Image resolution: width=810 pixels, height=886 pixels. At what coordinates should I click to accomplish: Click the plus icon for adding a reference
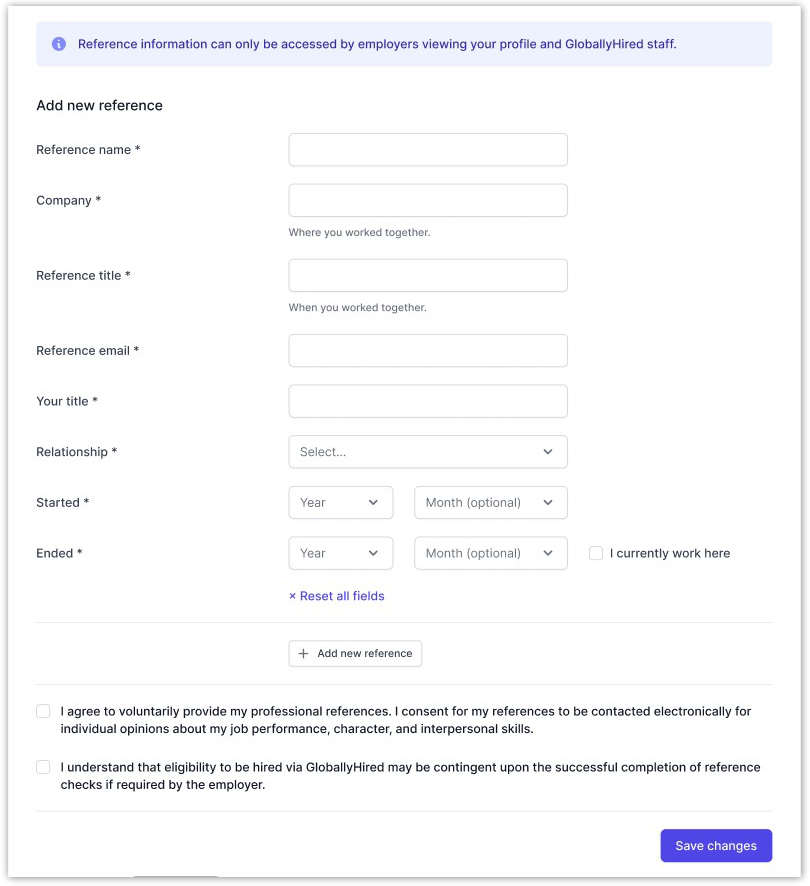(x=304, y=654)
